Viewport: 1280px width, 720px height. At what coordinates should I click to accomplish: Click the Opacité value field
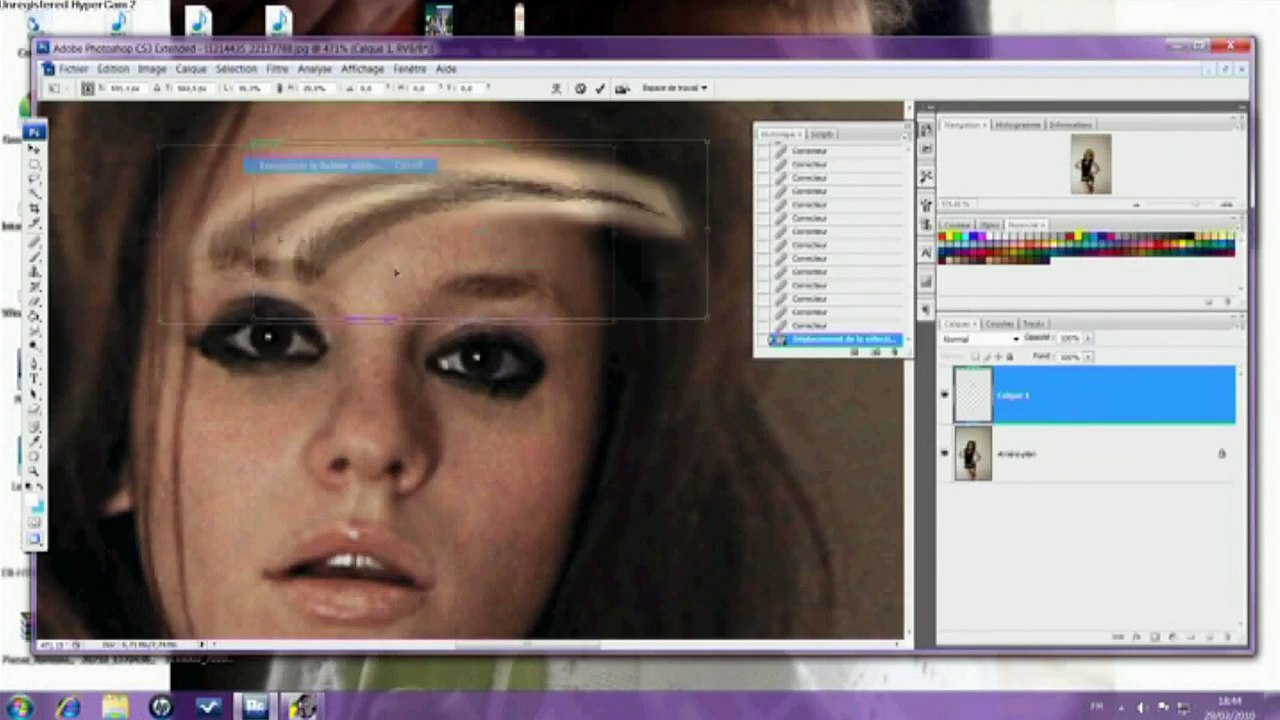(x=1069, y=339)
